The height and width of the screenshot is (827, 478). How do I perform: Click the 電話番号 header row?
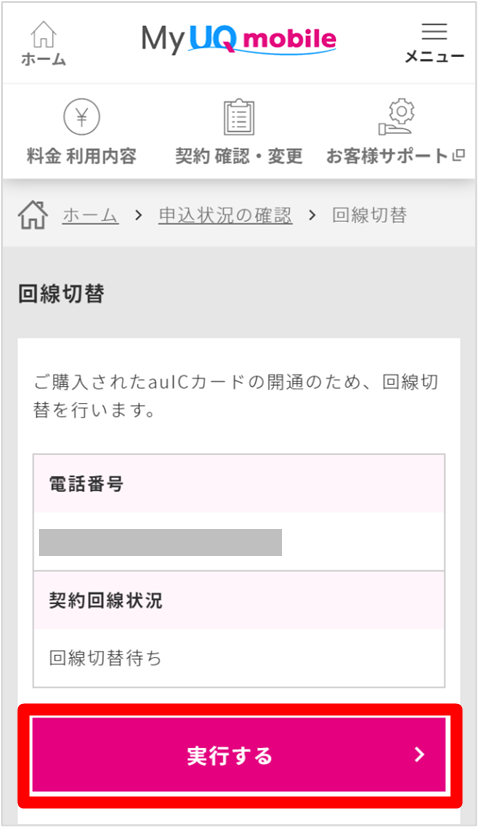pos(239,484)
